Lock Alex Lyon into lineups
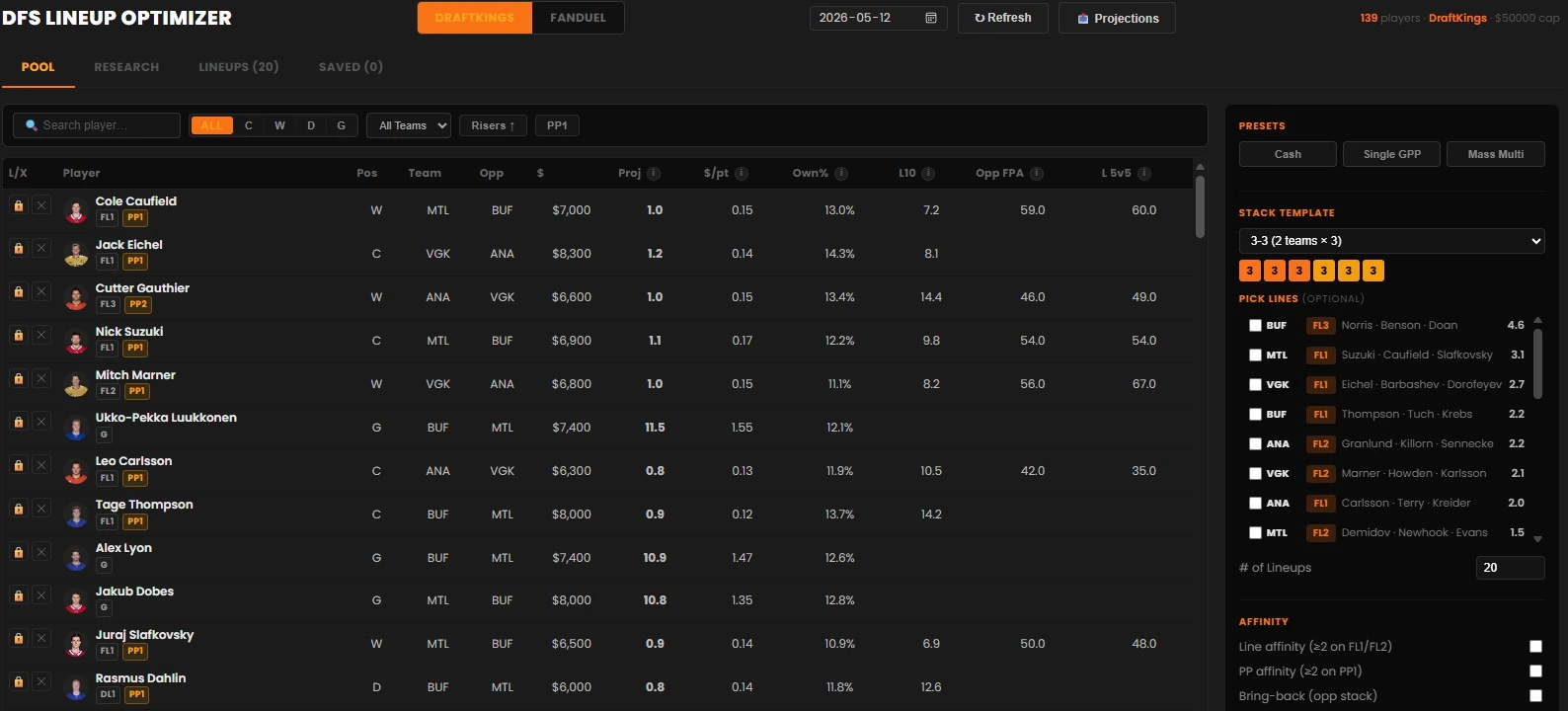This screenshot has height=711, width=1568. [x=18, y=552]
